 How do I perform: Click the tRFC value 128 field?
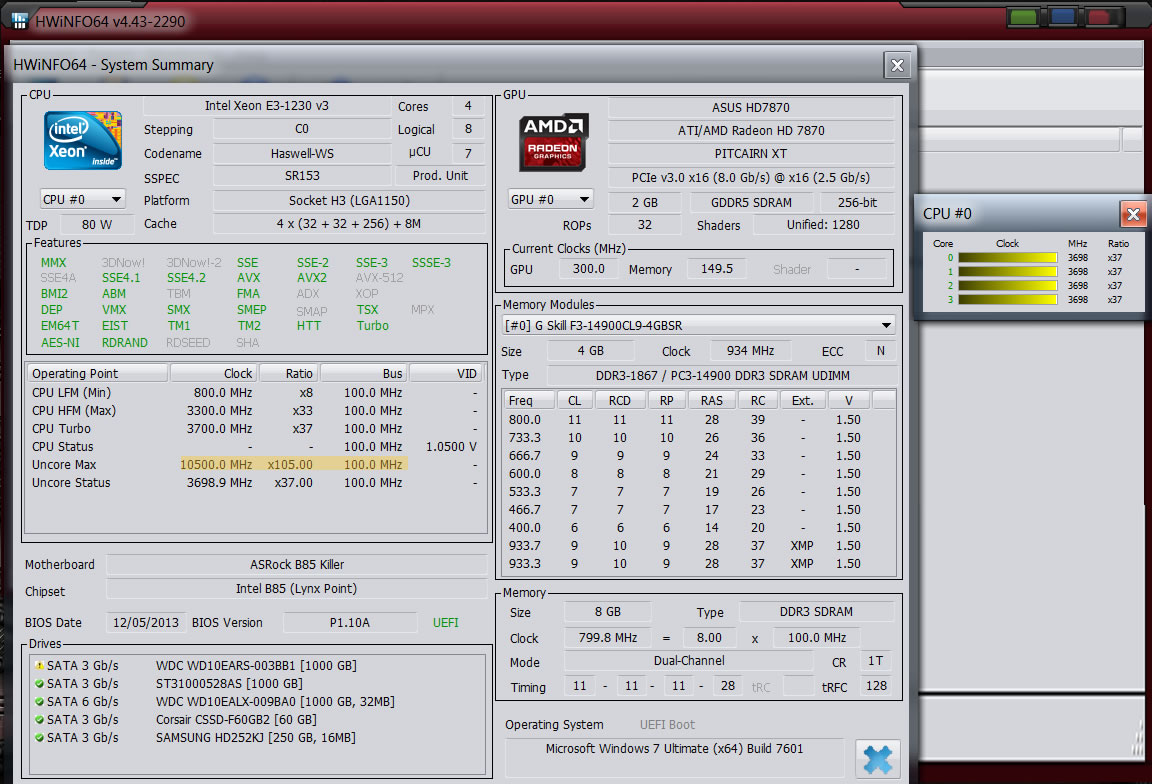pos(876,686)
